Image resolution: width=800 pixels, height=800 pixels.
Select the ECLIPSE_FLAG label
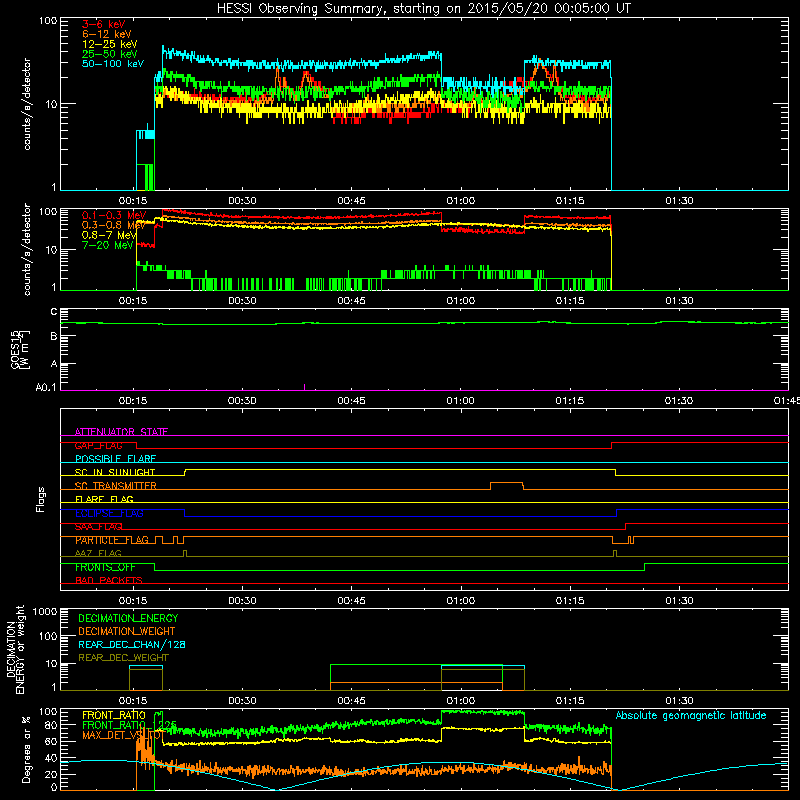(109, 513)
